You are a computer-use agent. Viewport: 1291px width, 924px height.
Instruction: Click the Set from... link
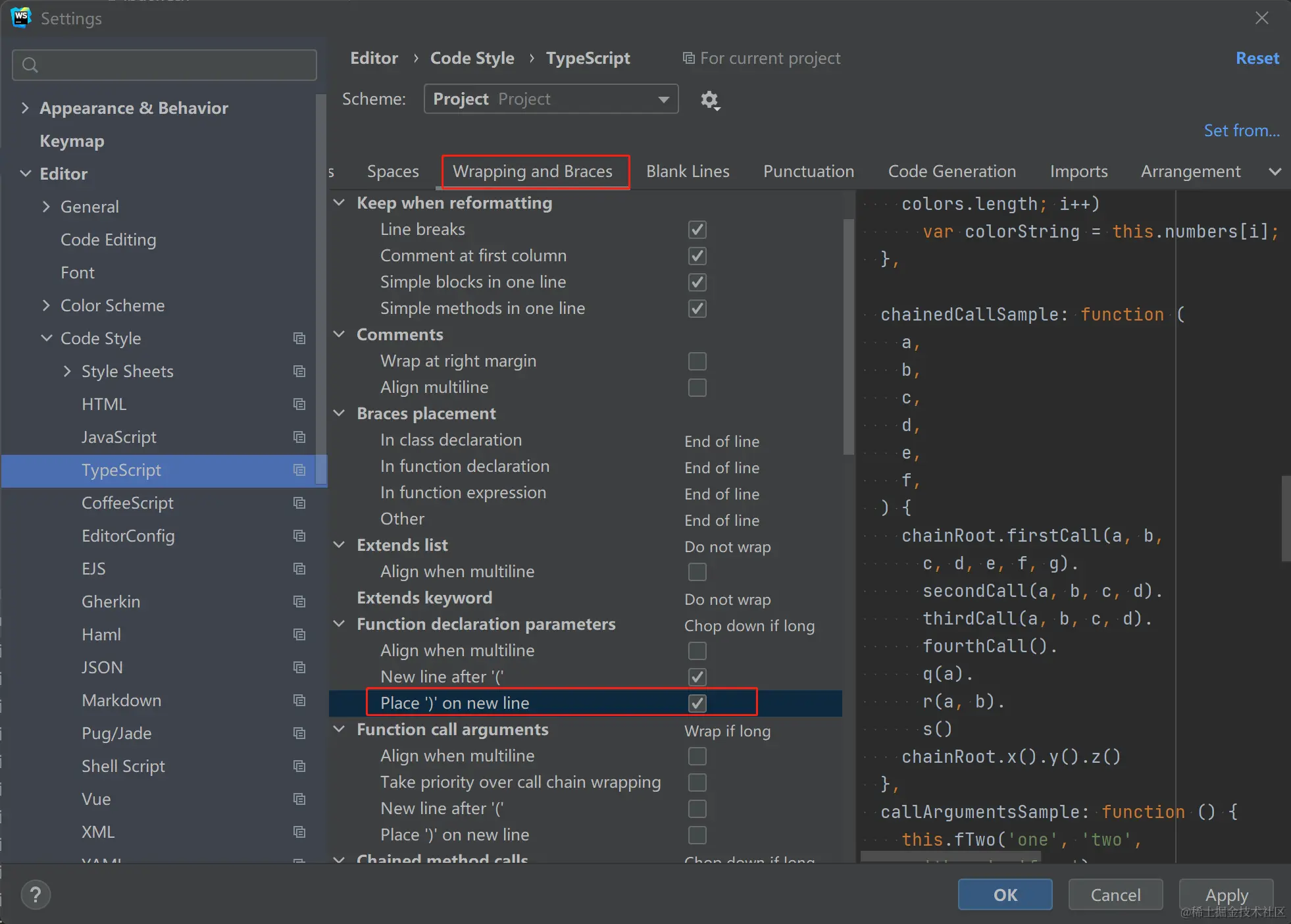coord(1241,131)
